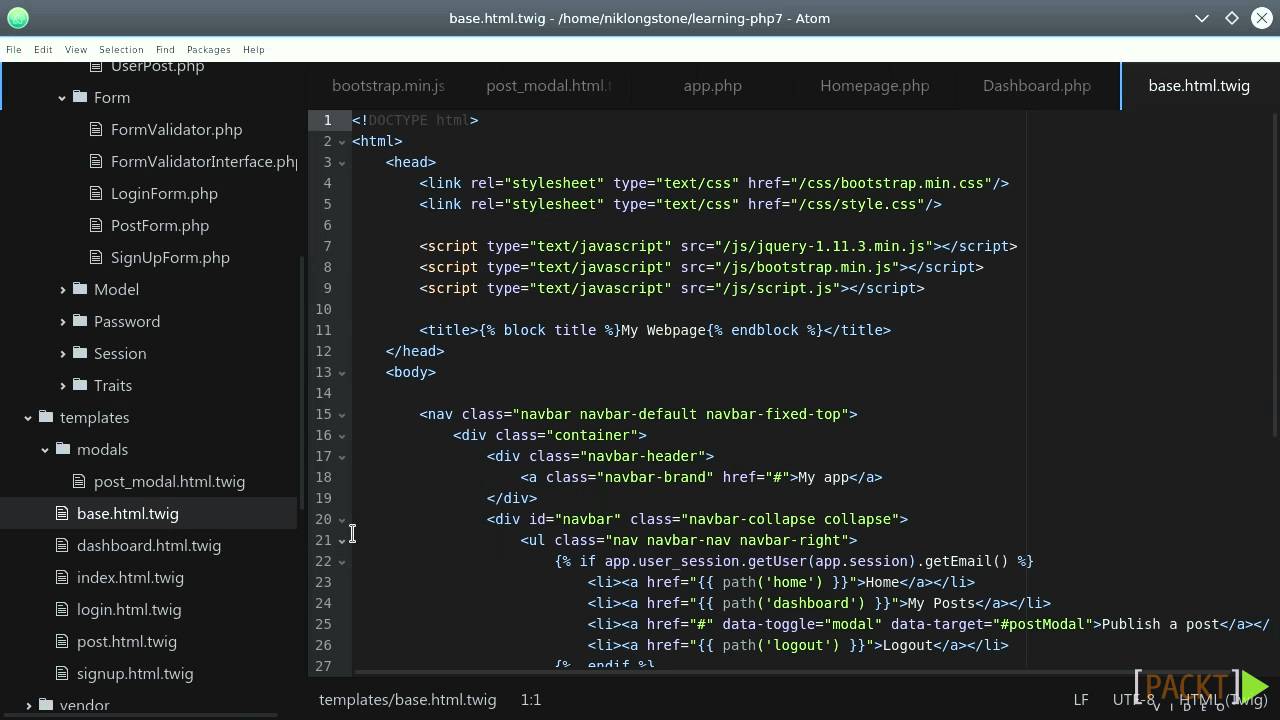Click the file icon beside post_modal.html.twig
1280x720 pixels.
79,481
